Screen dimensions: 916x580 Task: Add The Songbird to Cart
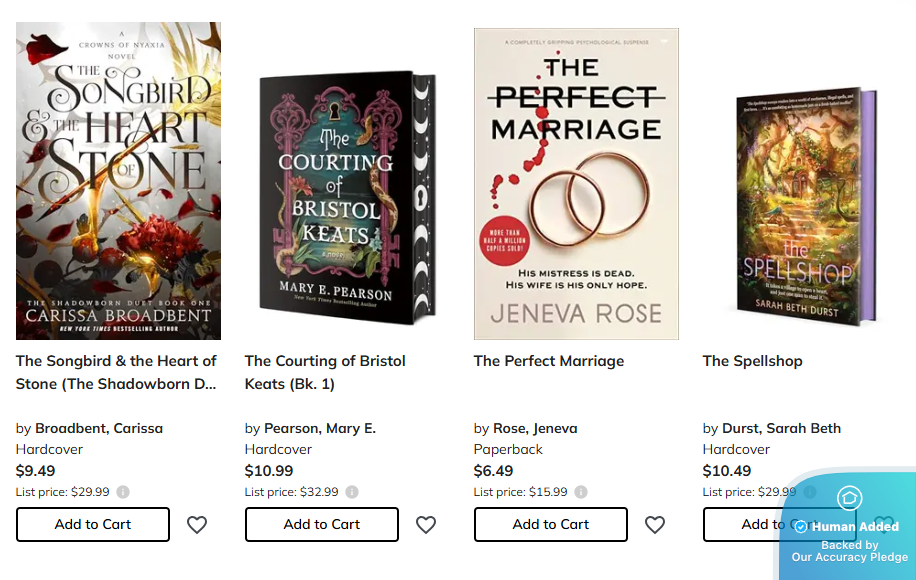[92, 524]
